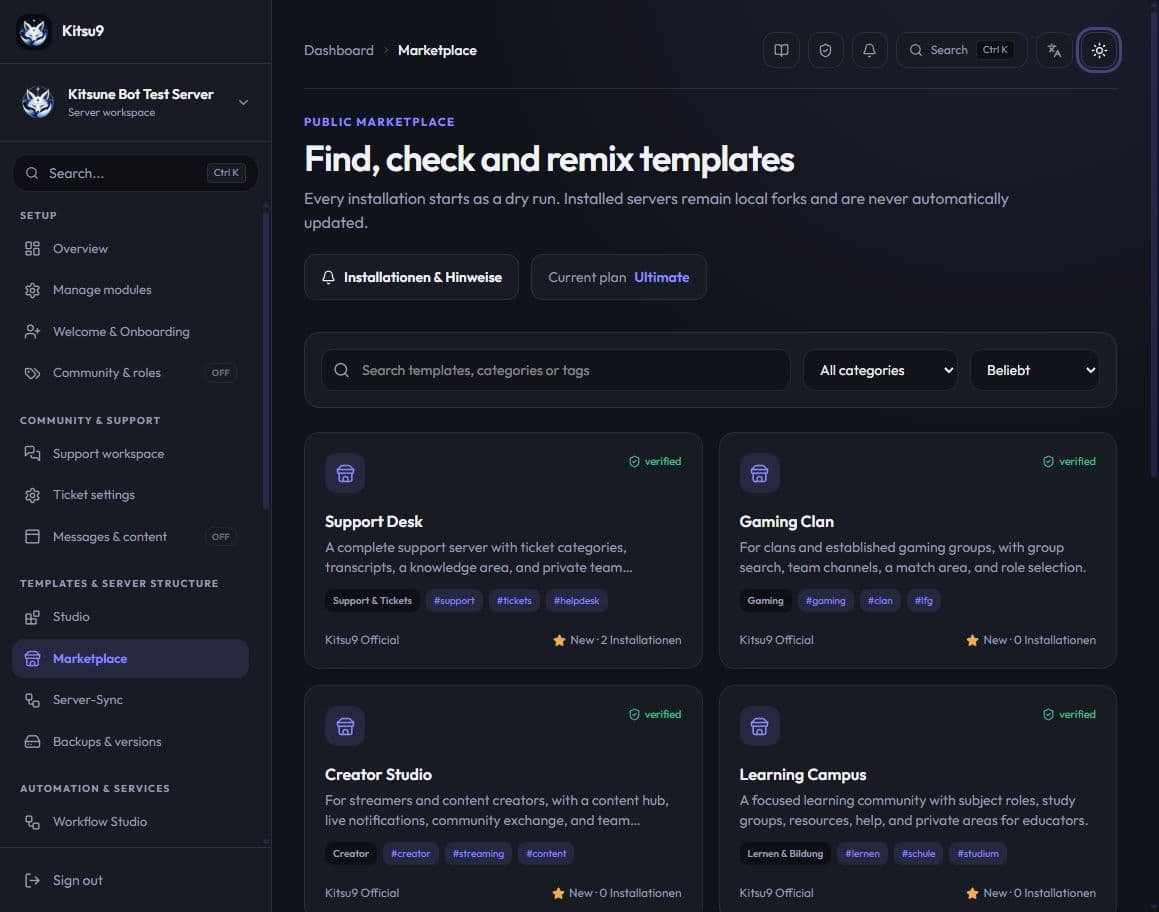Go to Overview in the sidebar
This screenshot has width=1159, height=912.
tap(130, 248)
